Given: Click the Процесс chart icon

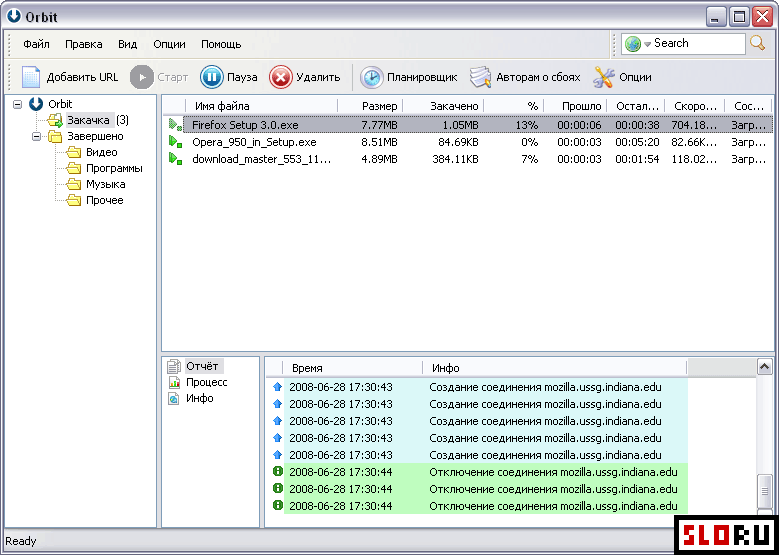Looking at the screenshot, I should 174,383.
